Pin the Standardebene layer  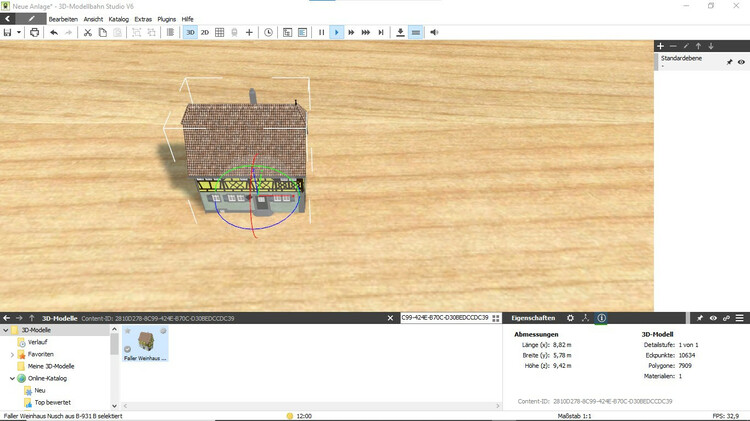(x=729, y=62)
